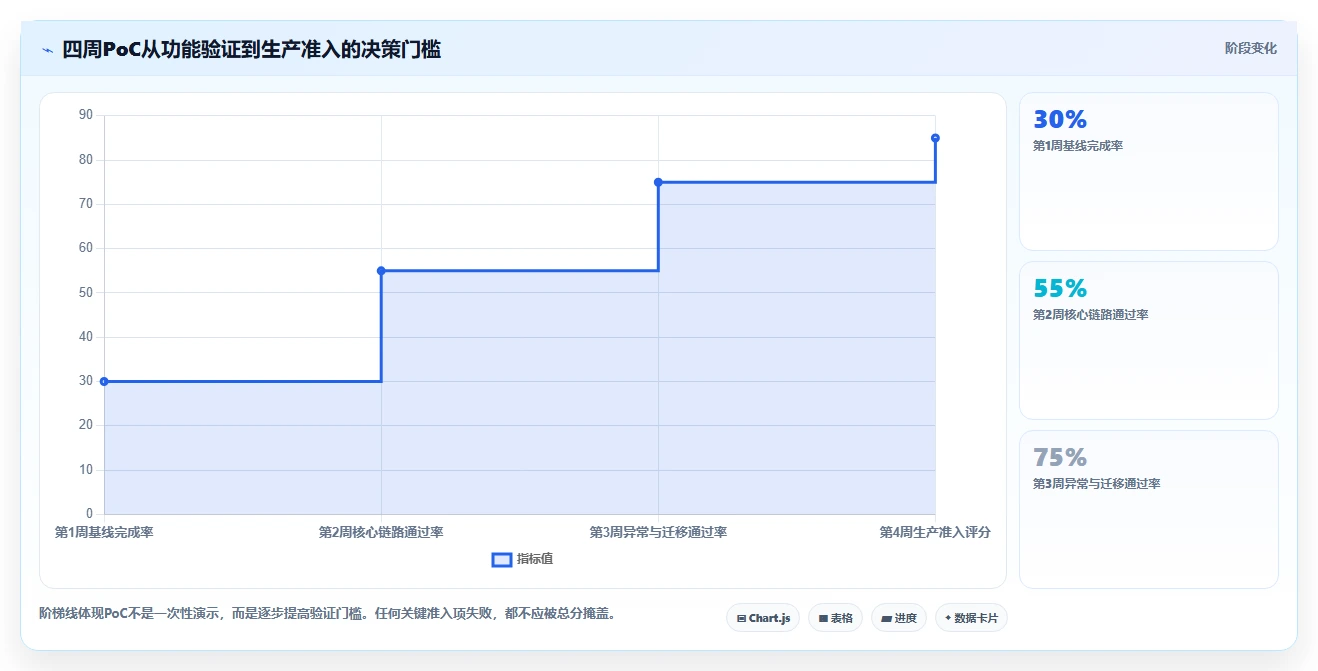
Task: Click y-axis tick label 0
Action: 89,514
